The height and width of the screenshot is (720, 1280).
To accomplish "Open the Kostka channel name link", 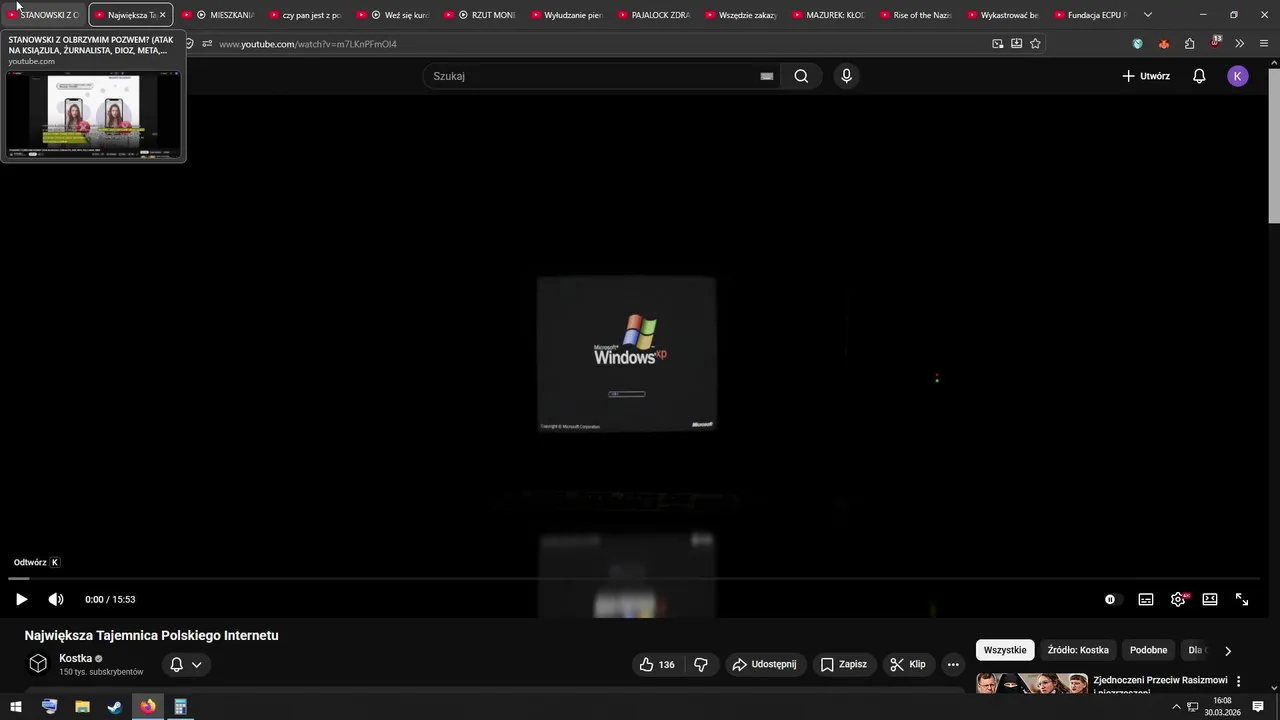I will [75, 658].
